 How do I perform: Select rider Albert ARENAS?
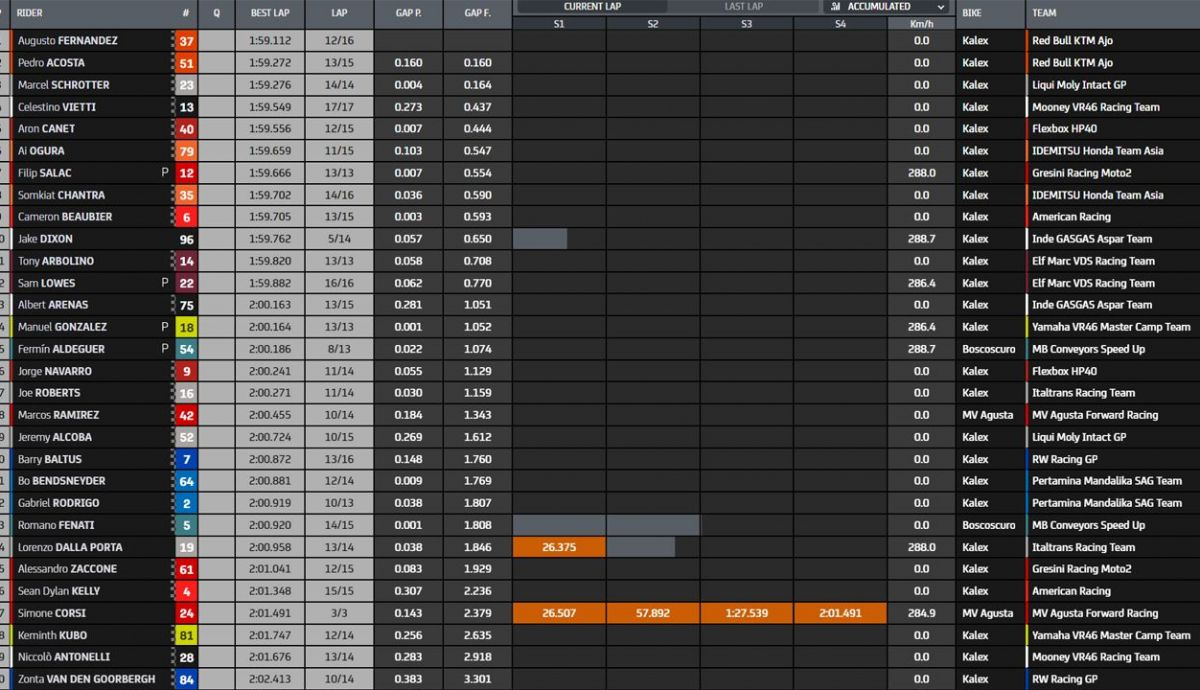[x=53, y=305]
